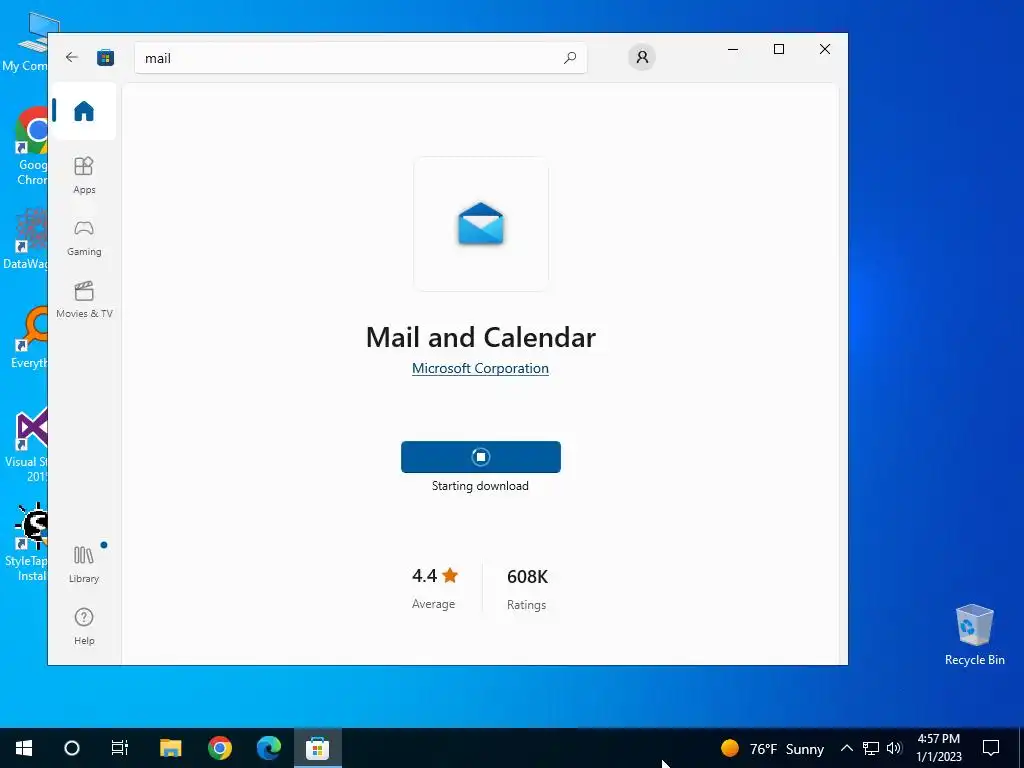Image resolution: width=1024 pixels, height=768 pixels.
Task: Select the Everything search desktop shortcut
Action: [29, 338]
